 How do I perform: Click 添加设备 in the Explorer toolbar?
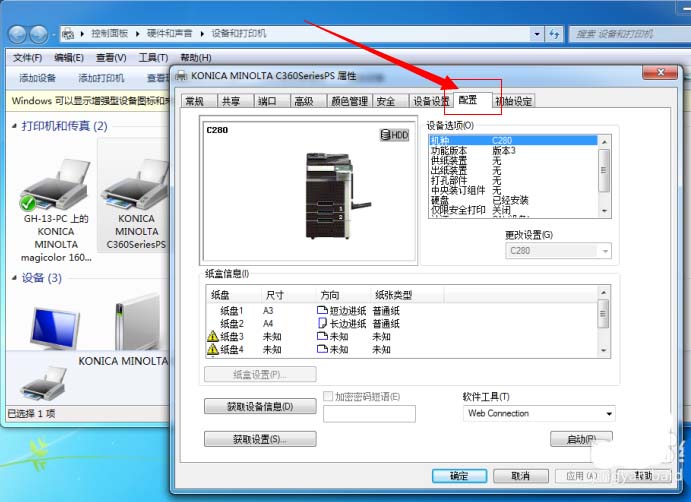point(37,78)
